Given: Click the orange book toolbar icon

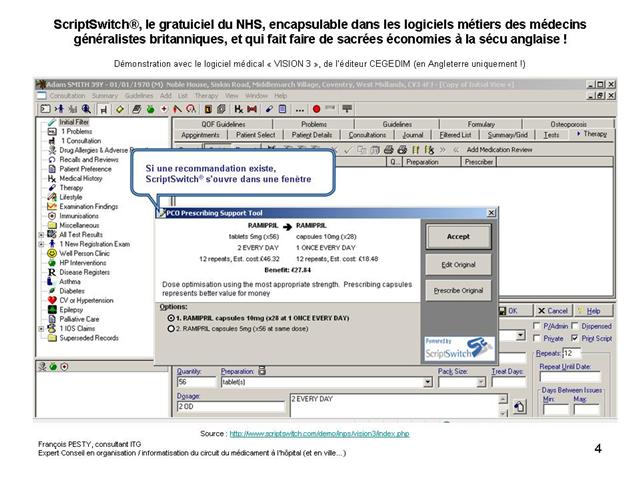Looking at the screenshot, I should click(x=208, y=109).
